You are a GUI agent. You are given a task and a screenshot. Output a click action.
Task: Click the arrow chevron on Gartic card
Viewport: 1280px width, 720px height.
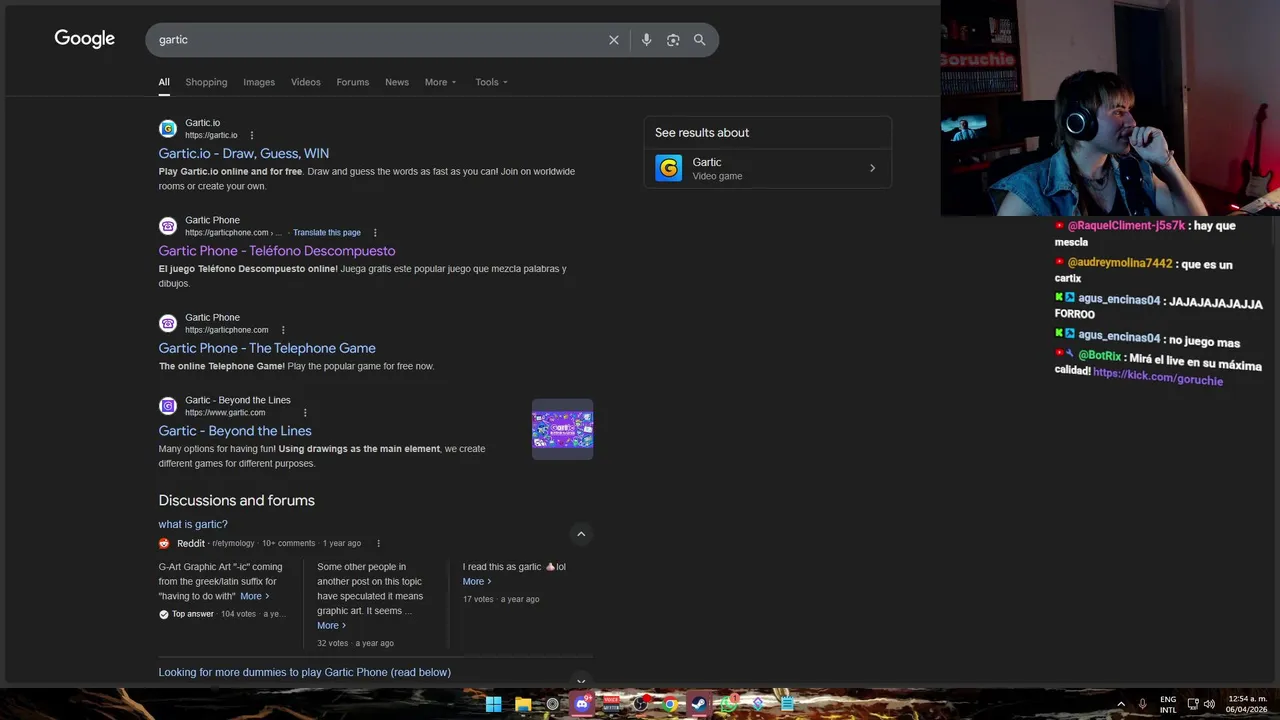tap(872, 168)
